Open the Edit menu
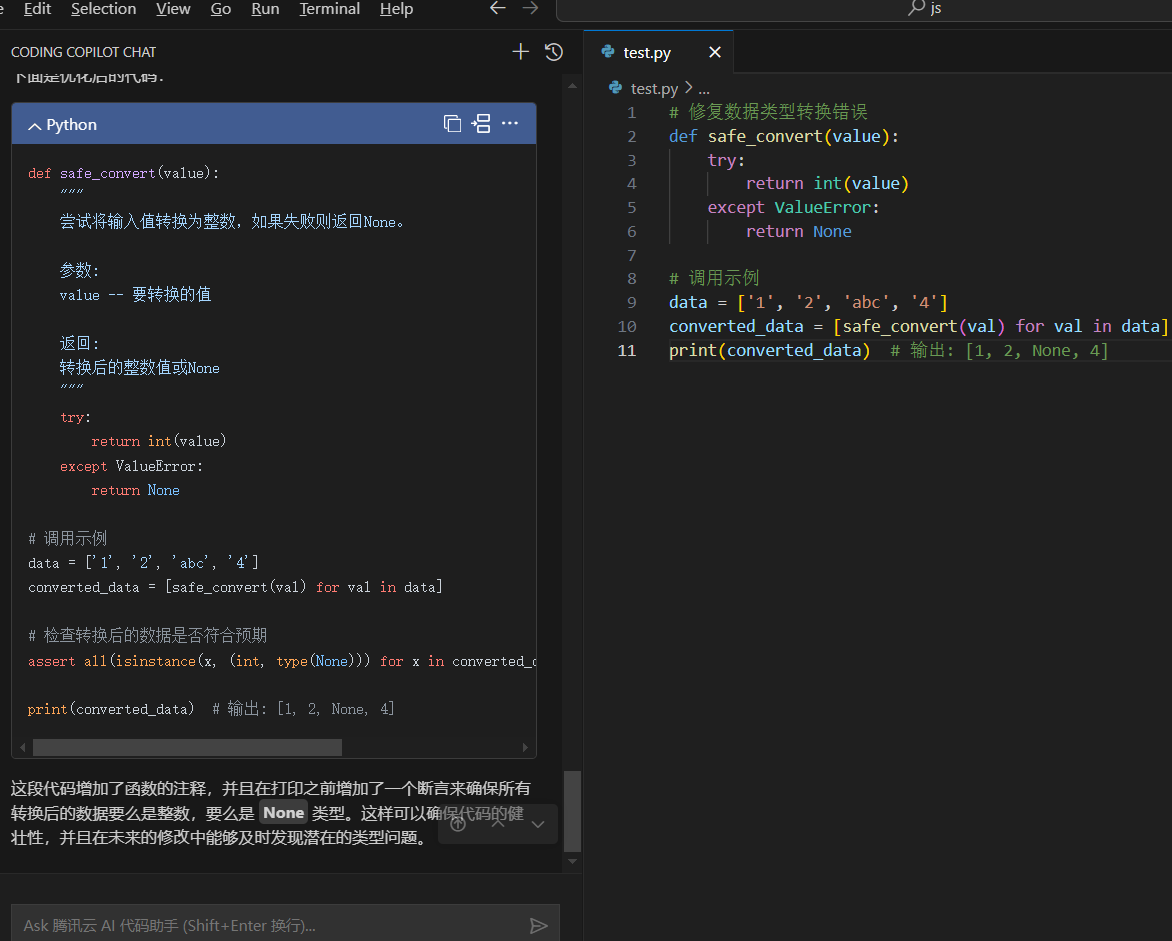 tap(37, 9)
